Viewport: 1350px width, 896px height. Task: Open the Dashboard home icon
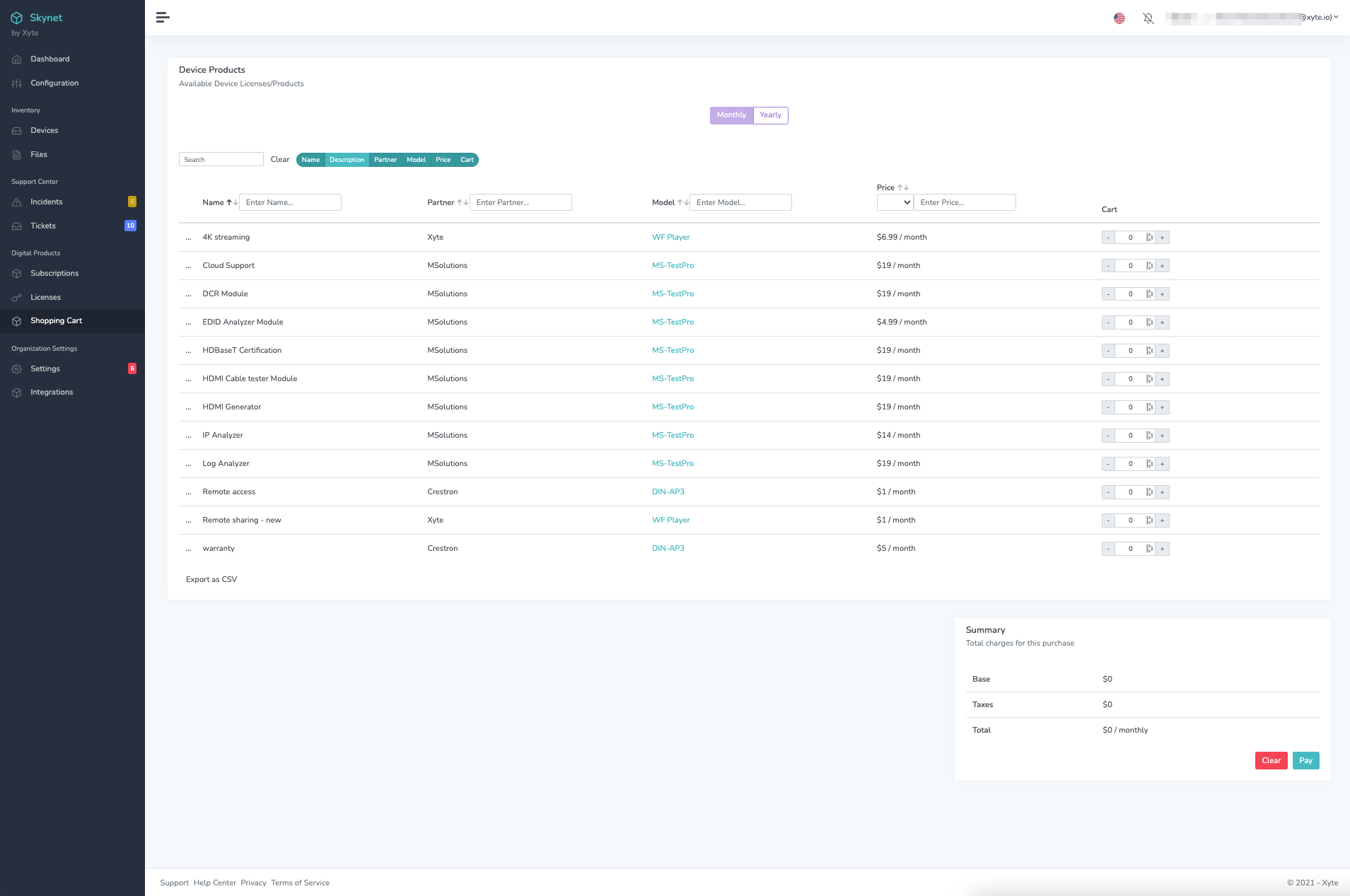coord(17,59)
